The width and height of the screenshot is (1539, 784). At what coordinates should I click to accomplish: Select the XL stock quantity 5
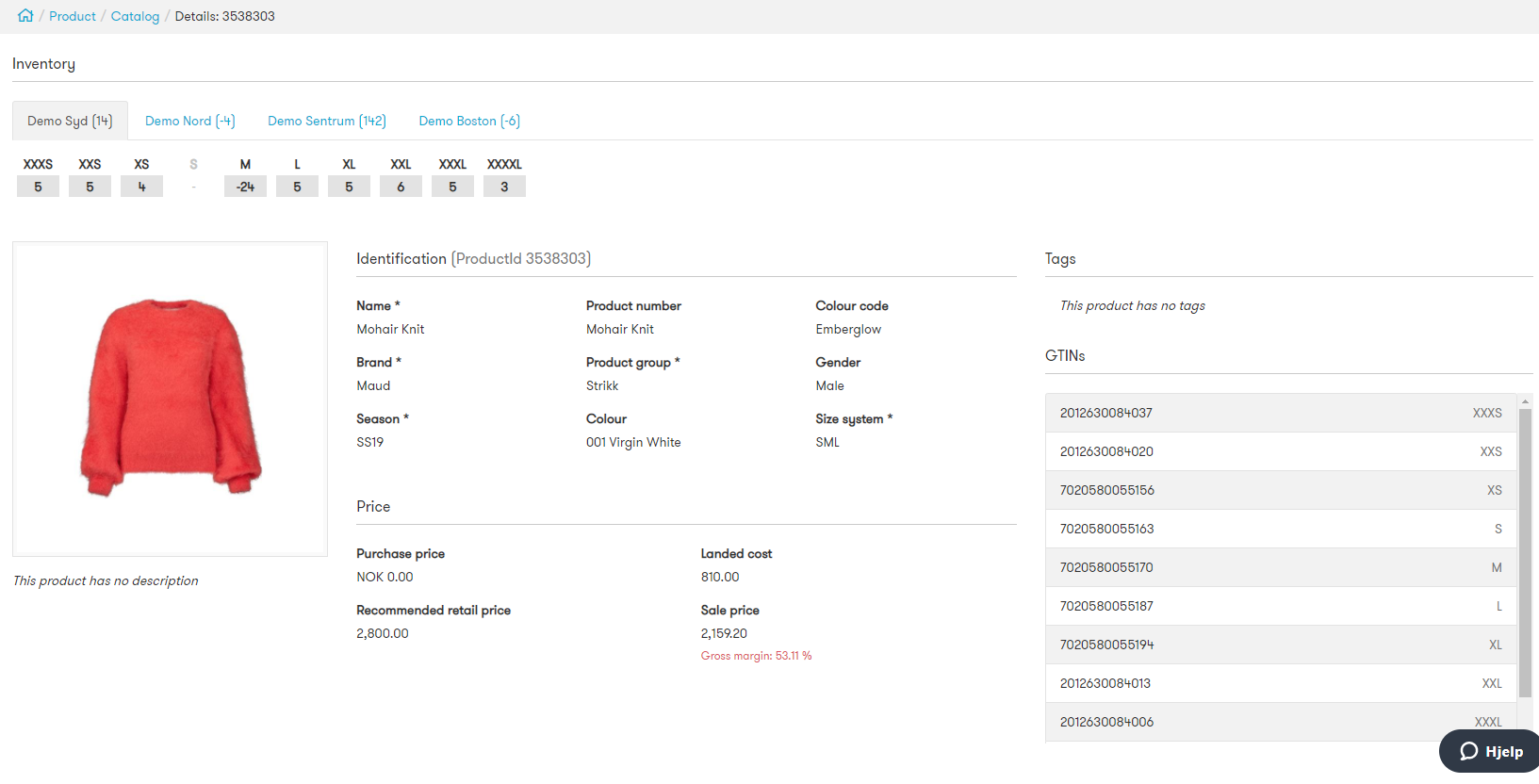coord(349,187)
